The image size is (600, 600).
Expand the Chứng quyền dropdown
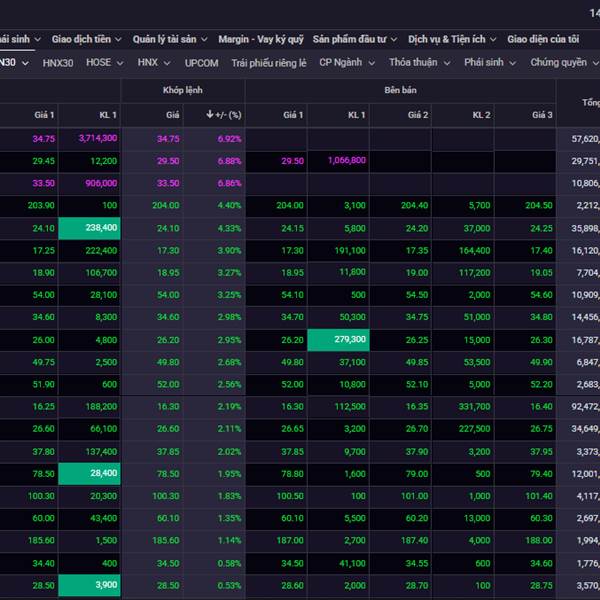564,62
